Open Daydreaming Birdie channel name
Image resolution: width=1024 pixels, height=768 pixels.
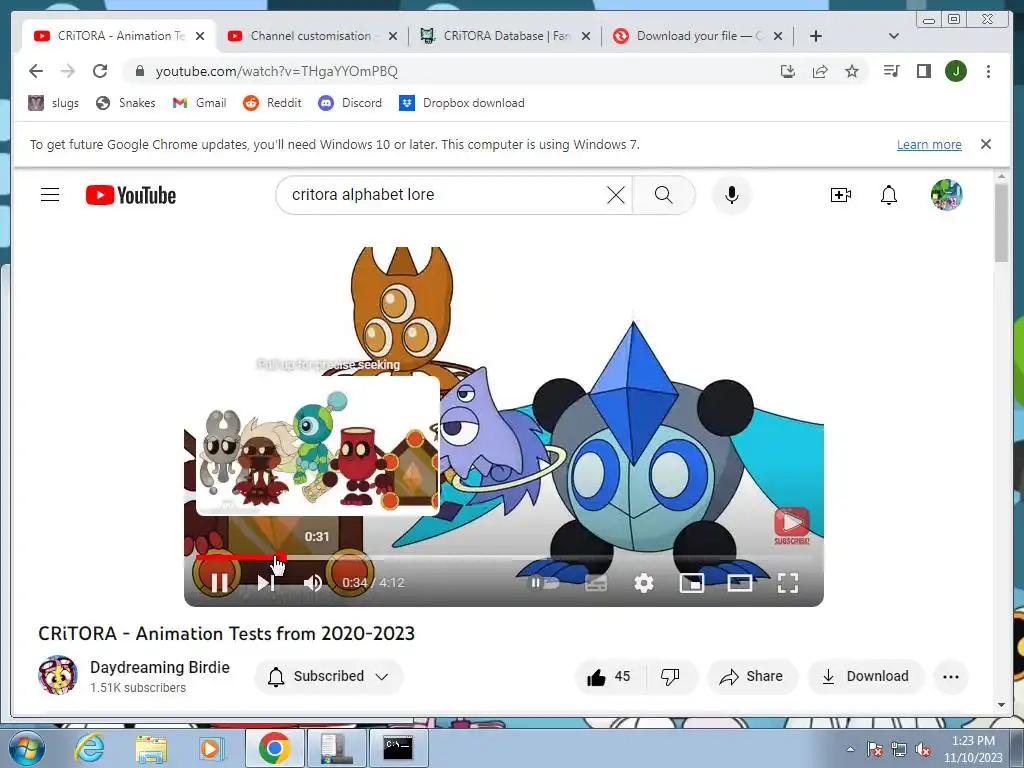tap(160, 667)
